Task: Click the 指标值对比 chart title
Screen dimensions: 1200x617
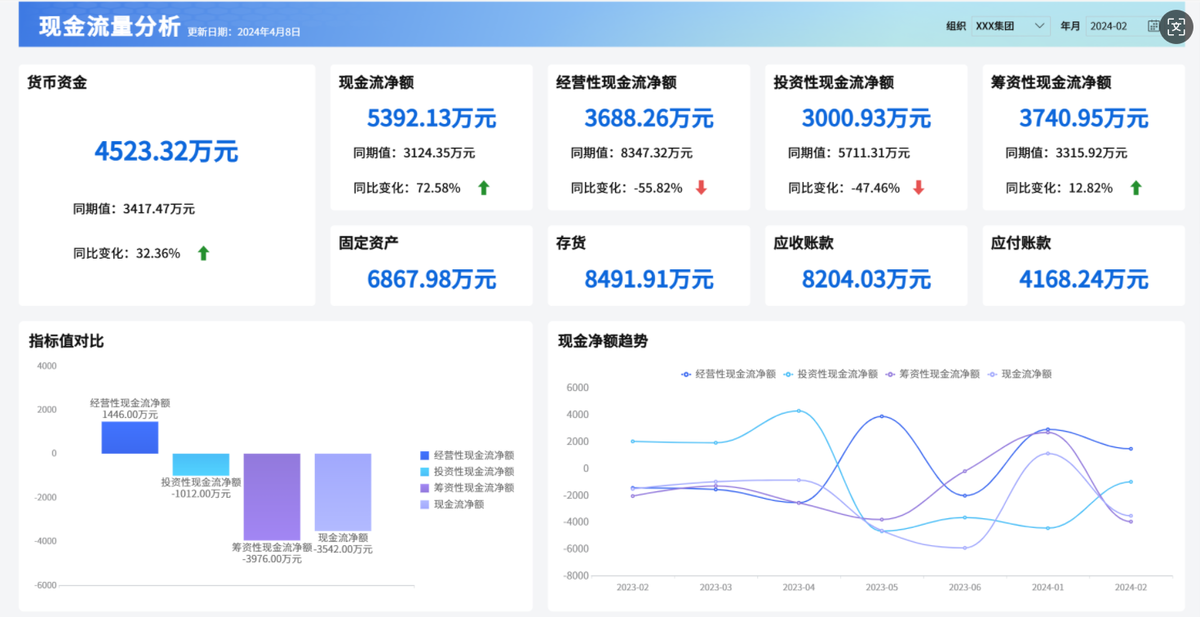Action: (66, 341)
